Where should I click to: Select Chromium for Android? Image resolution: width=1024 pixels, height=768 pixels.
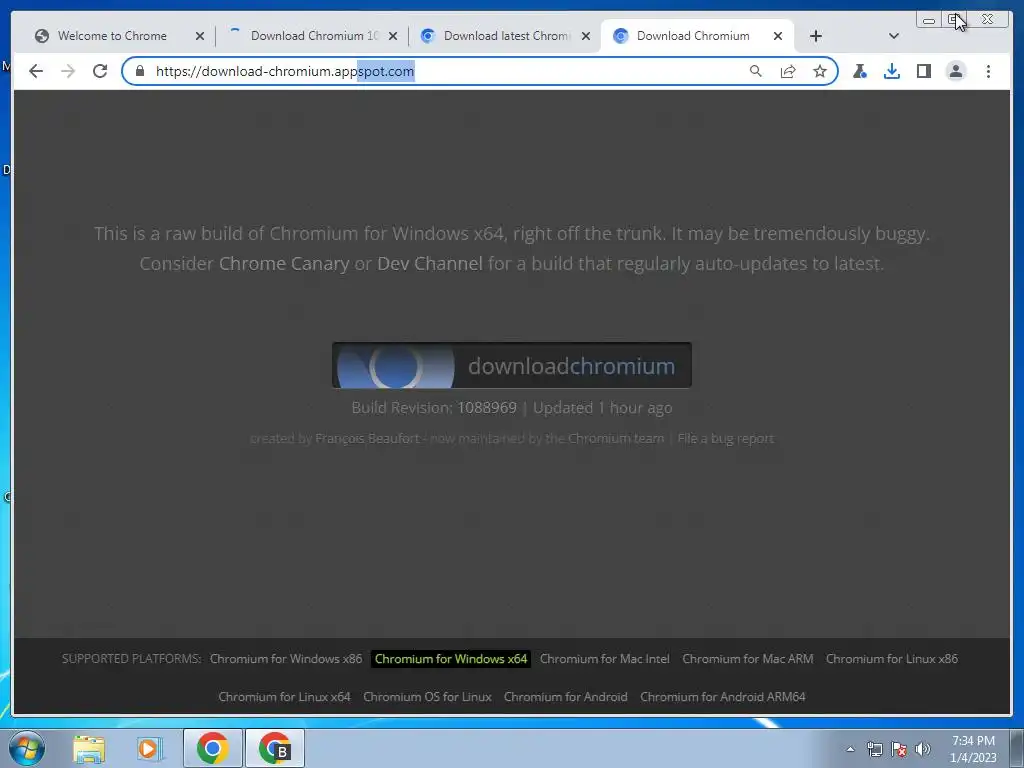[566, 697]
